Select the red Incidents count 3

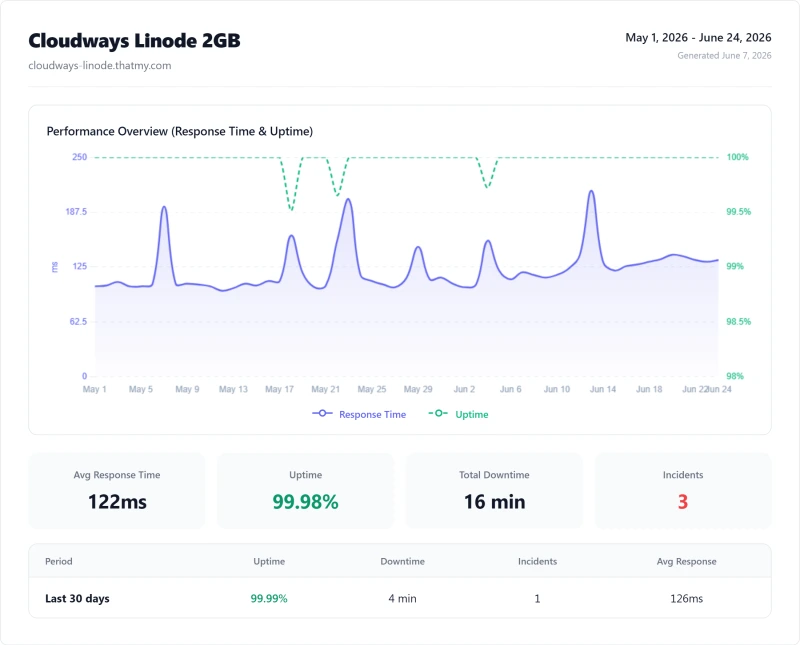tap(683, 502)
